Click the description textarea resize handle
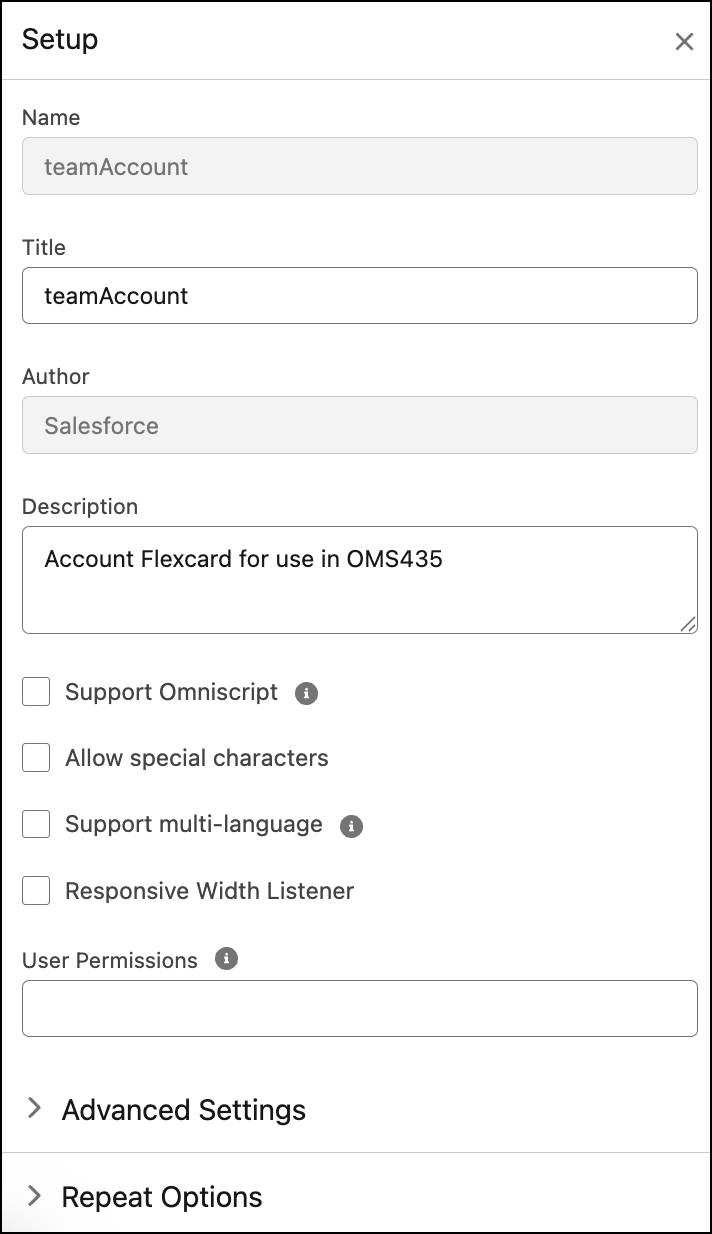This screenshot has width=712, height=1234. point(689,625)
